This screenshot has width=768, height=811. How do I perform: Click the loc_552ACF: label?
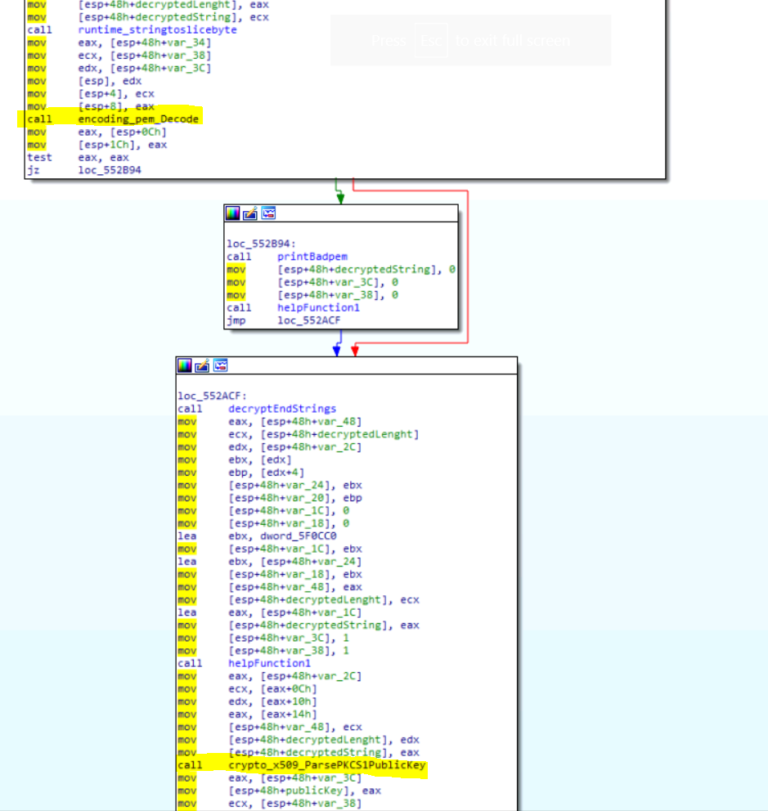click(213, 396)
